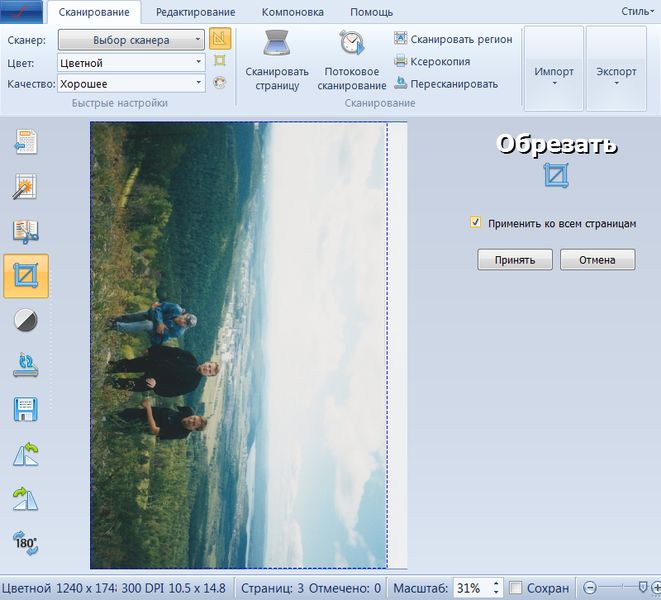Toggle Применить ко всем страницам checkbox

tap(476, 223)
